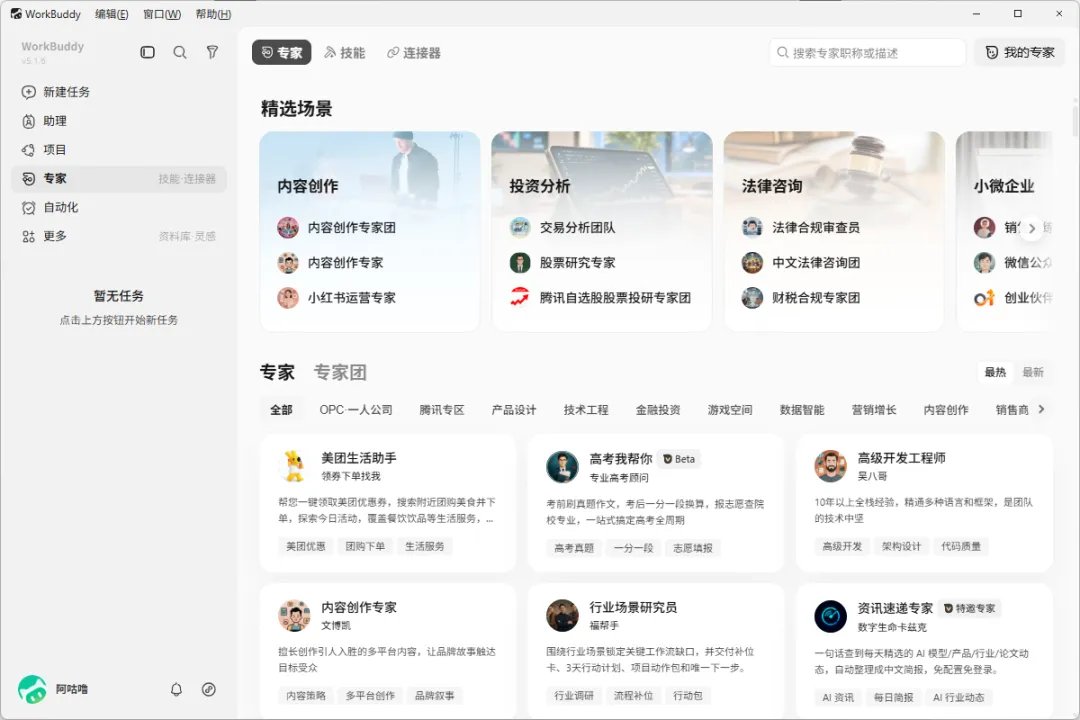Select the 数据智能 category filter
Viewport: 1080px width, 720px height.
pos(802,410)
